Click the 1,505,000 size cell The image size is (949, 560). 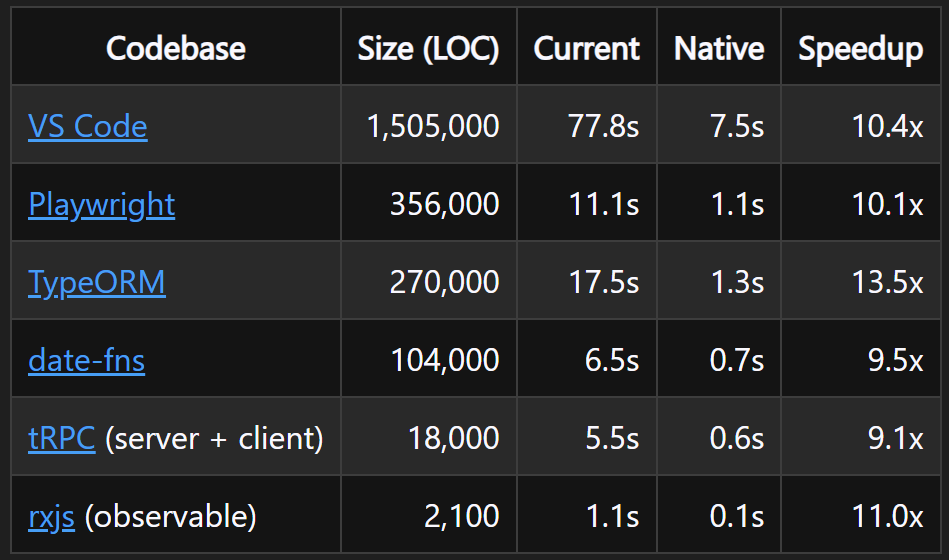click(x=433, y=127)
